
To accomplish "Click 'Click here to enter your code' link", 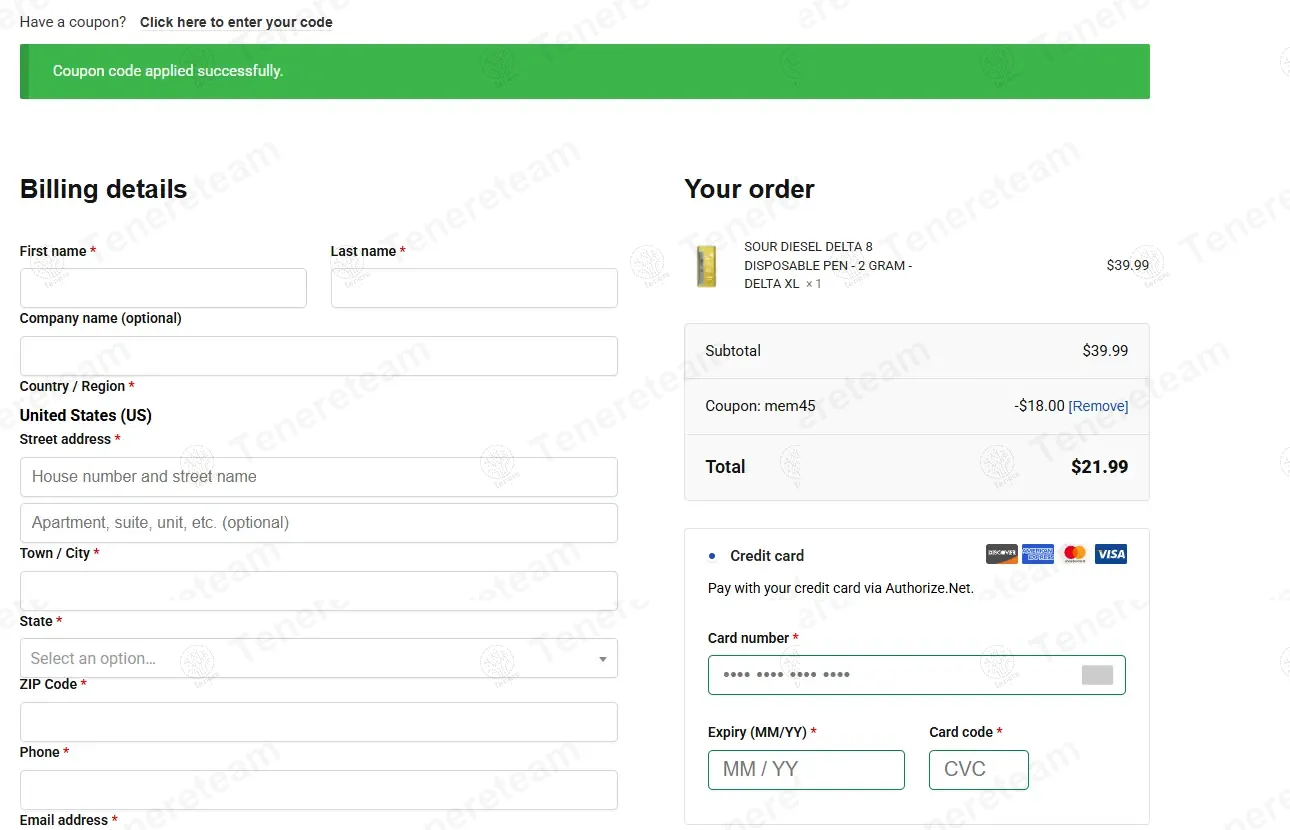I will 236,22.
